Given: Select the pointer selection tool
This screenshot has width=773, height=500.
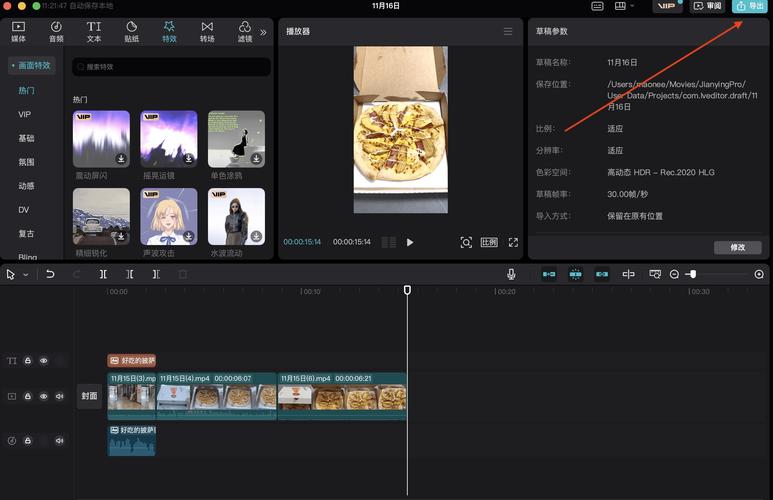Looking at the screenshot, I should click(x=11, y=275).
